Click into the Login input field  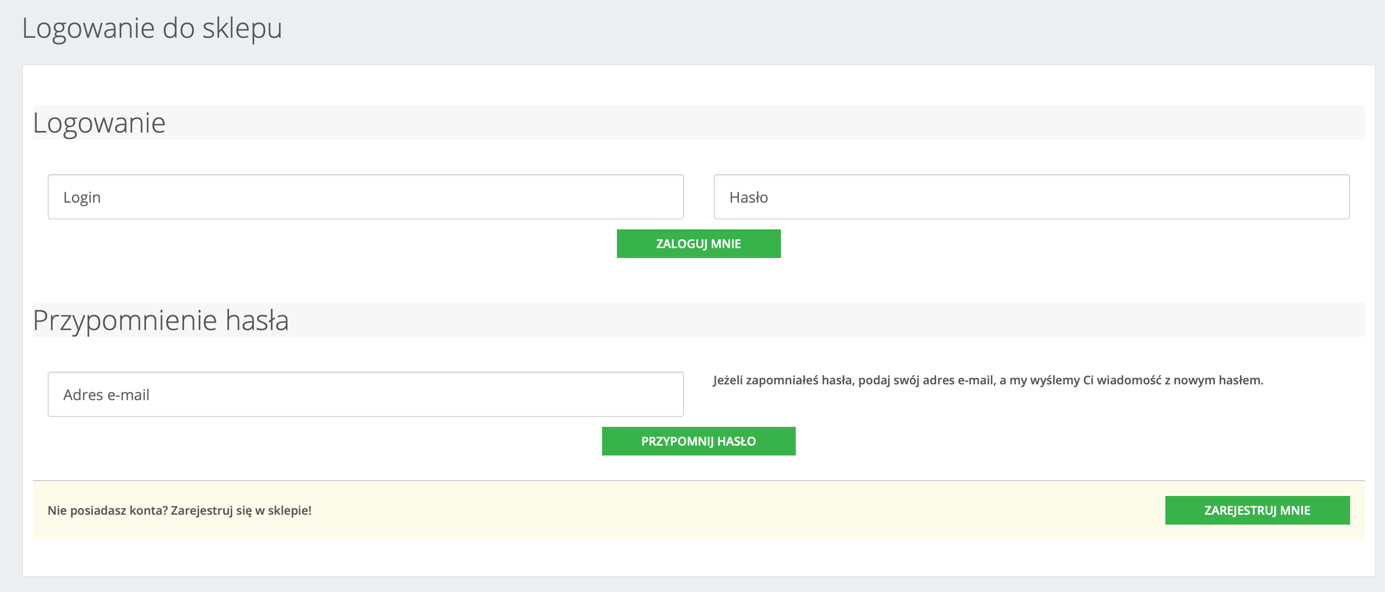[x=366, y=197]
